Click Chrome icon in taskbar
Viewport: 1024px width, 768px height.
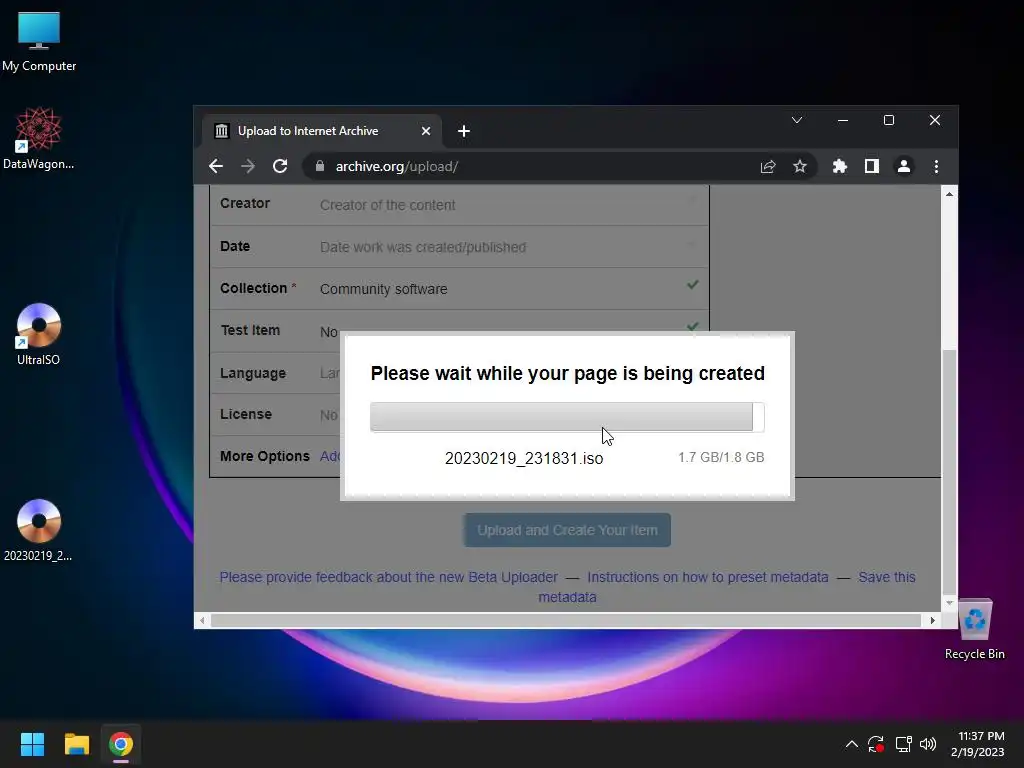(x=121, y=744)
